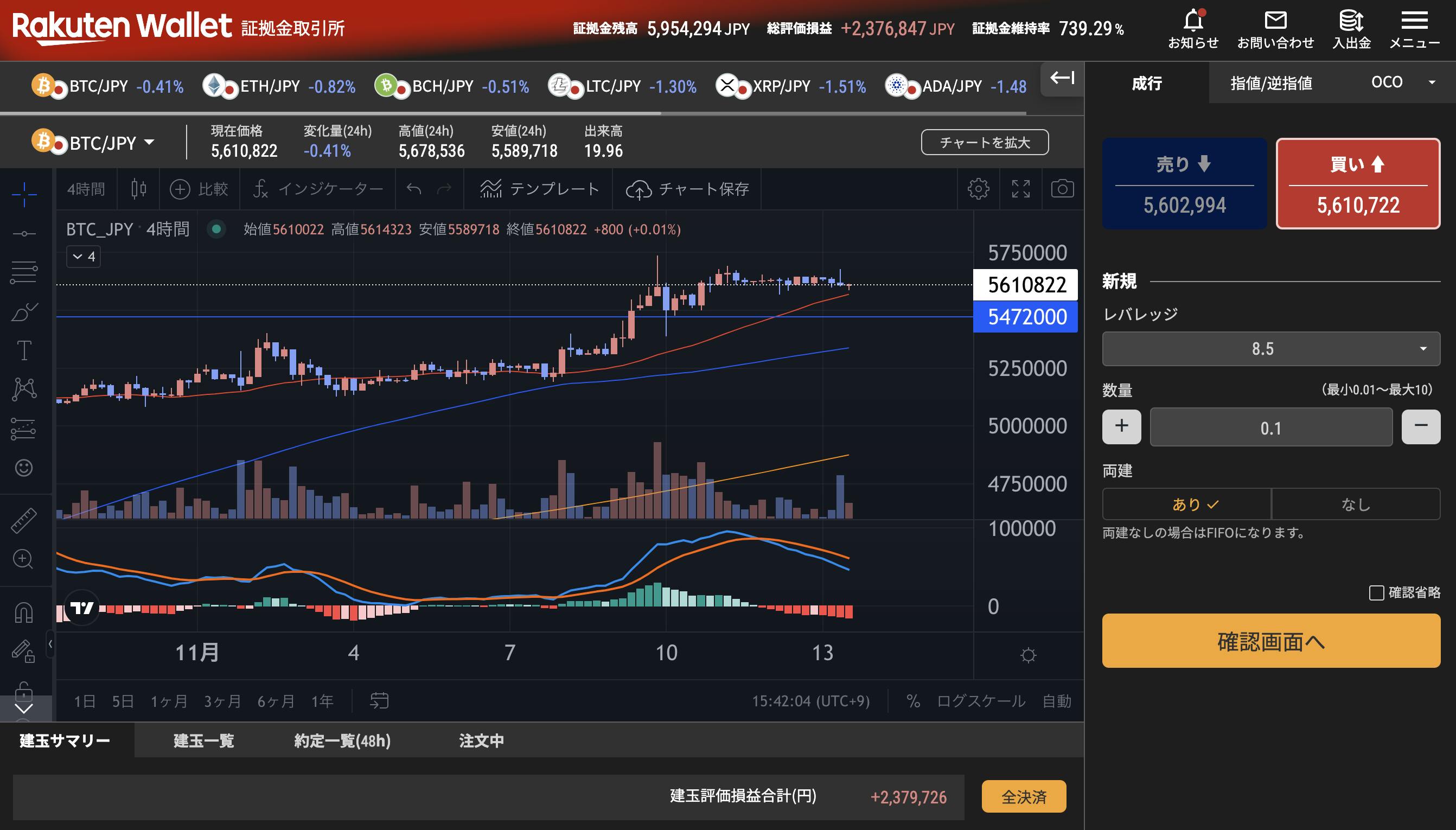Click the 全決済 close-all button
Image resolution: width=1456 pixels, height=830 pixels.
(1024, 796)
